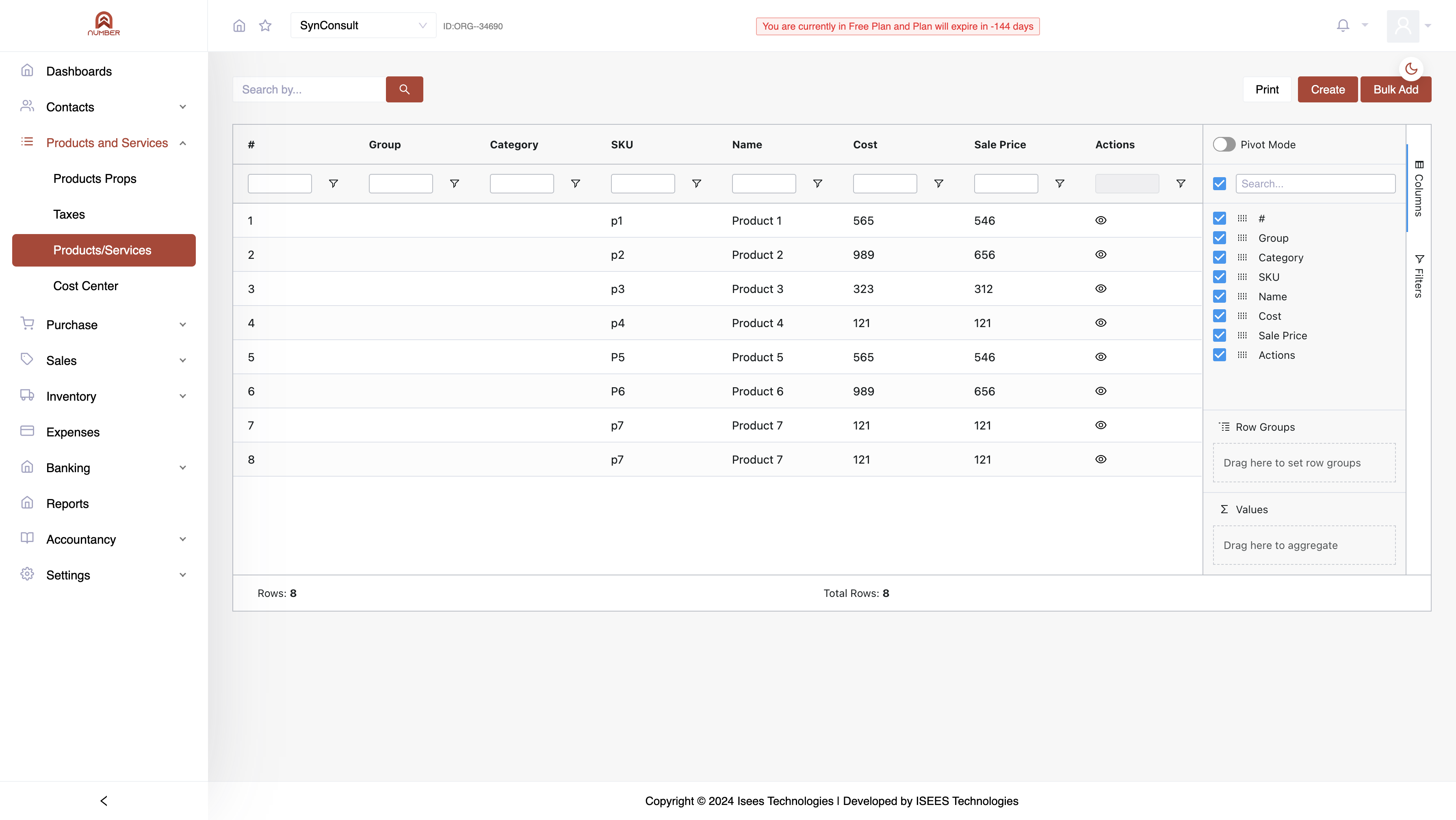
Task: Click the Number logo
Action: [104, 24]
